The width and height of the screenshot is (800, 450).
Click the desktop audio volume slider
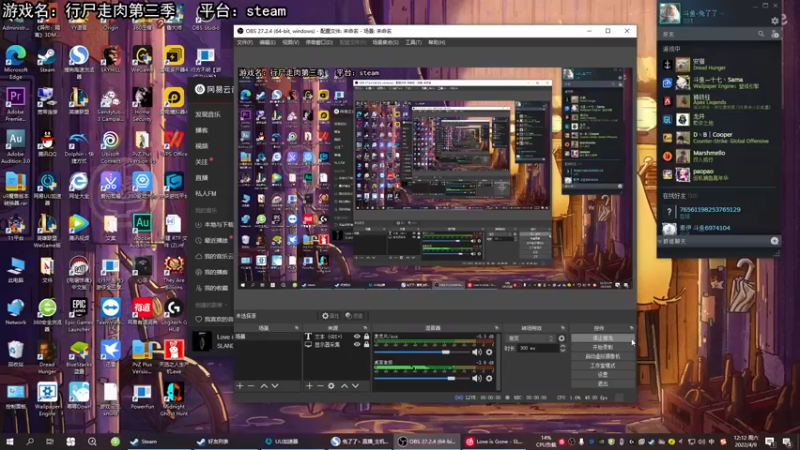(x=421, y=378)
